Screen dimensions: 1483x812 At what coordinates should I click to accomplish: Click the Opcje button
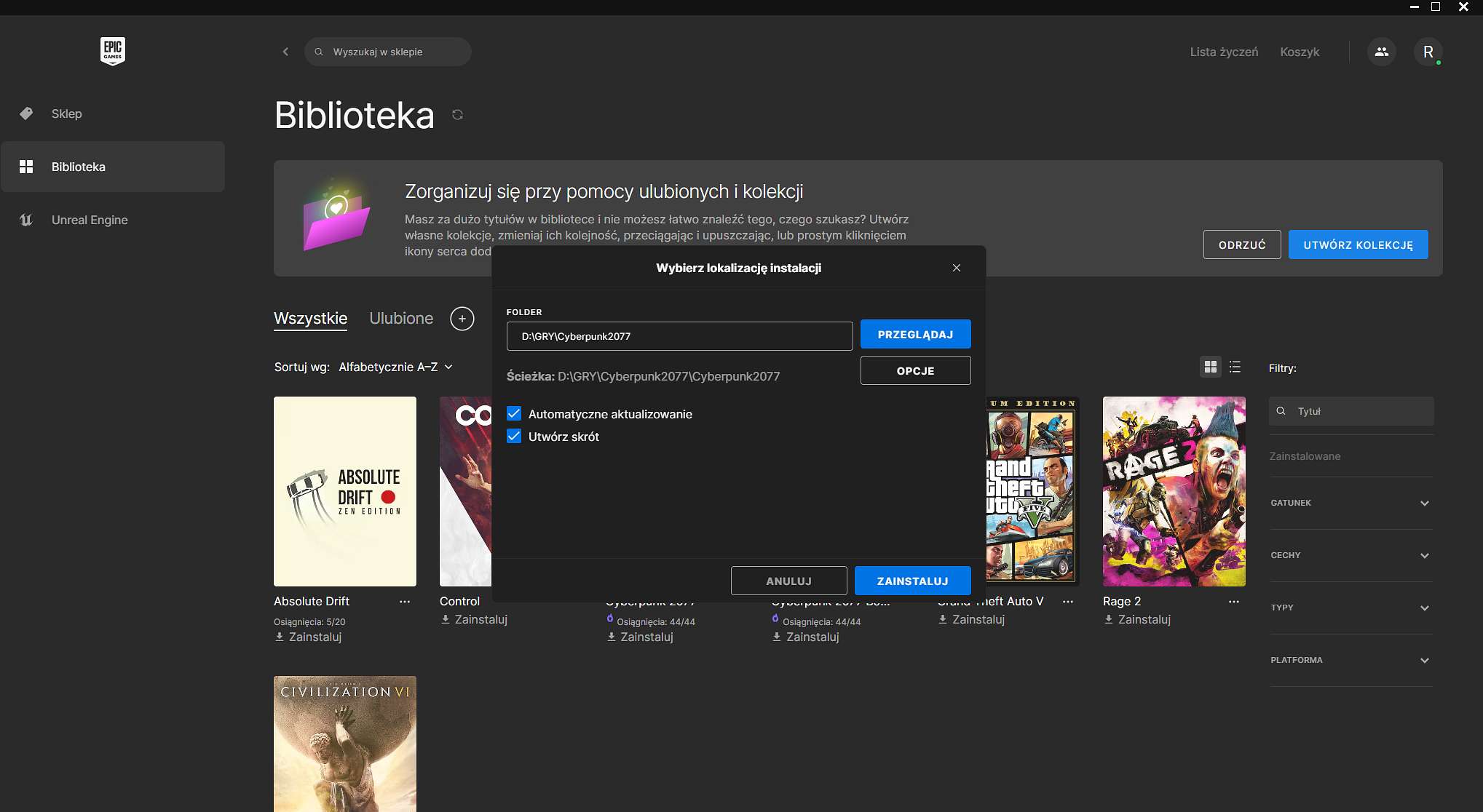pyautogui.click(x=915, y=370)
